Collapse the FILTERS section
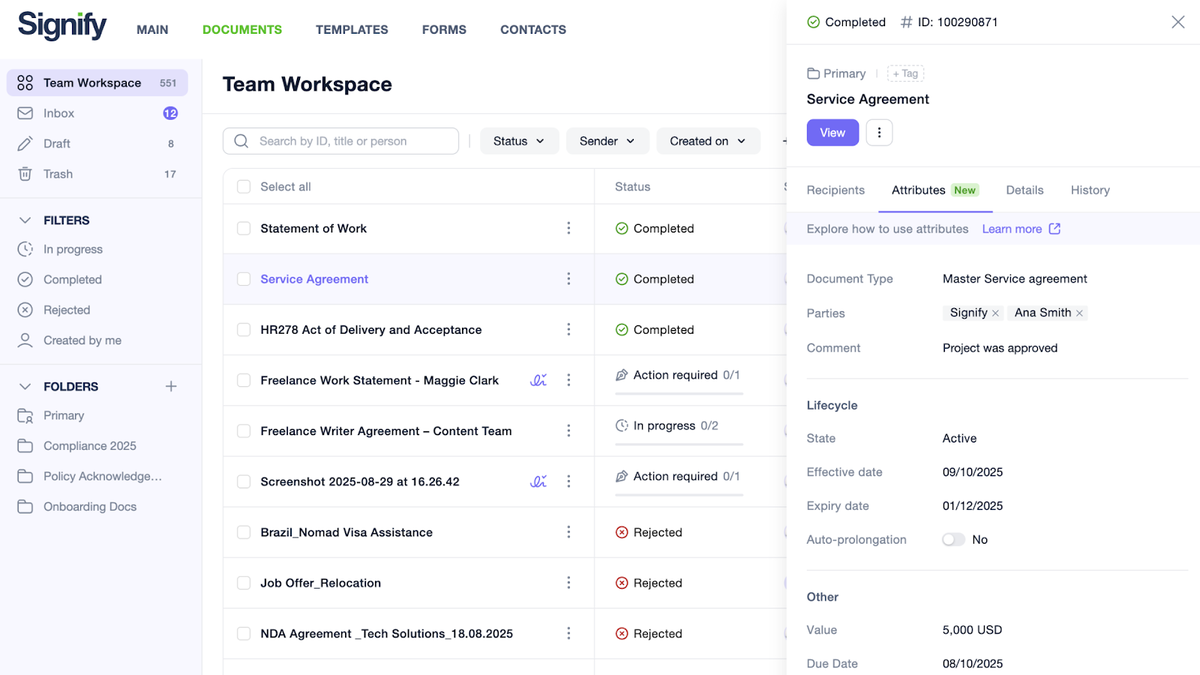The image size is (1200, 675). [24, 220]
